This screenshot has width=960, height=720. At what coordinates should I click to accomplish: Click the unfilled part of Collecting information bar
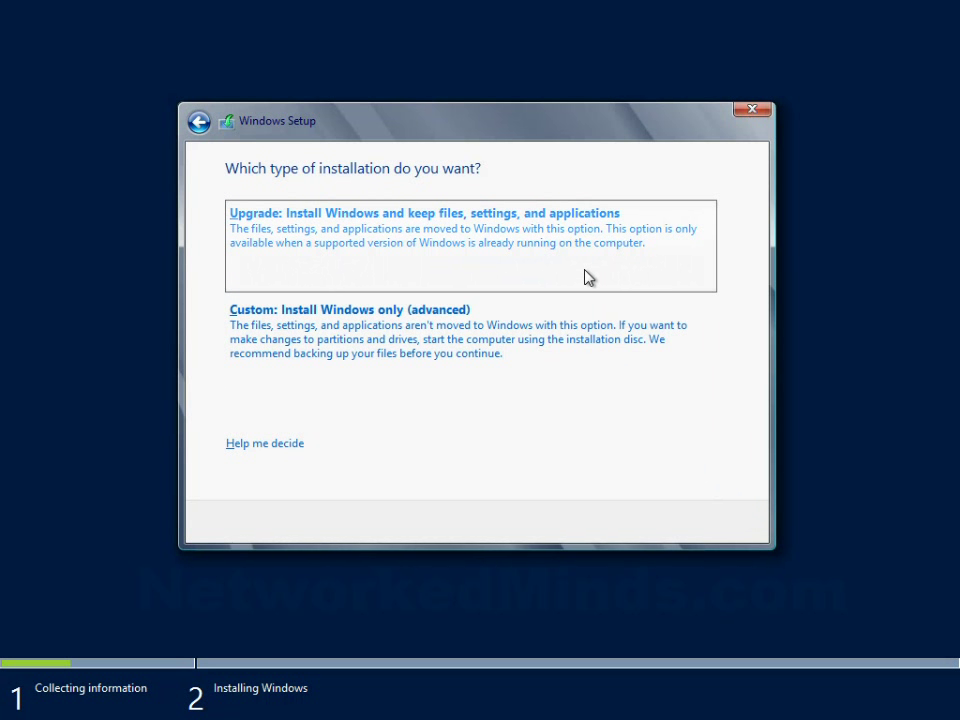[x=132, y=663]
